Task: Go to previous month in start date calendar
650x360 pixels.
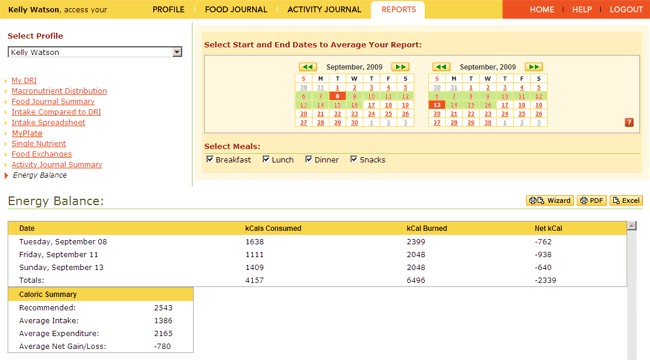Action: pyautogui.click(x=308, y=67)
